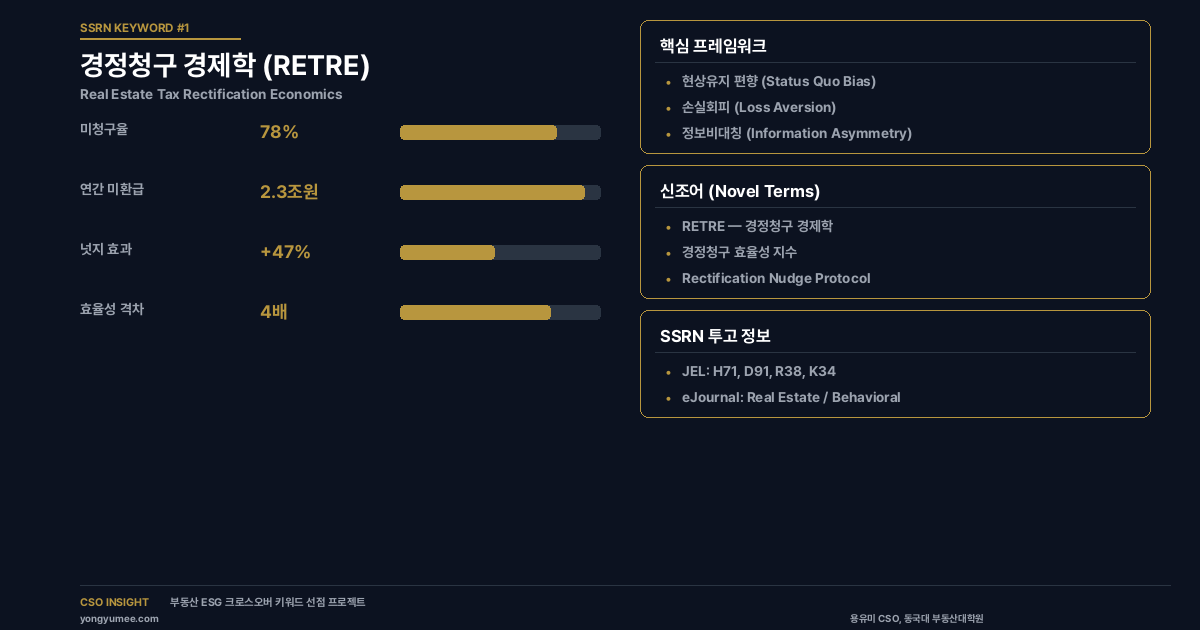The width and height of the screenshot is (1200, 630).
Task: Click the 연간 미환급 progress bar
Action: tap(500, 192)
